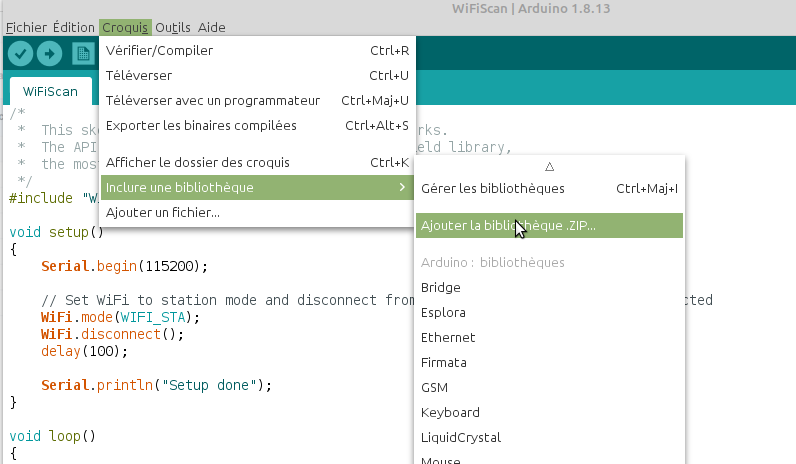Select Téléverser avec un programmateur
Viewport: 796px width, 464px height.
[x=257, y=101]
